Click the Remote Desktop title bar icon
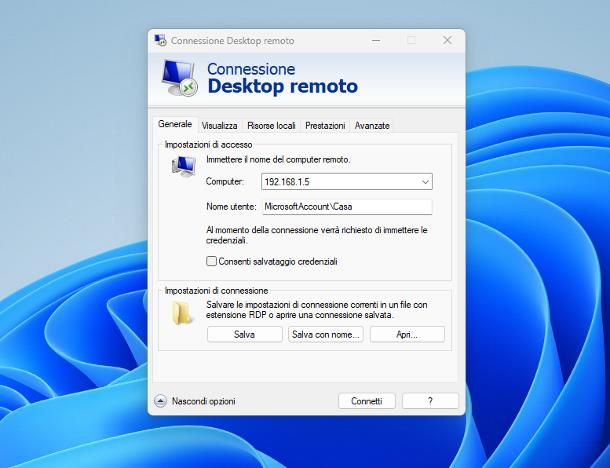This screenshot has height=468, width=610. pos(160,40)
